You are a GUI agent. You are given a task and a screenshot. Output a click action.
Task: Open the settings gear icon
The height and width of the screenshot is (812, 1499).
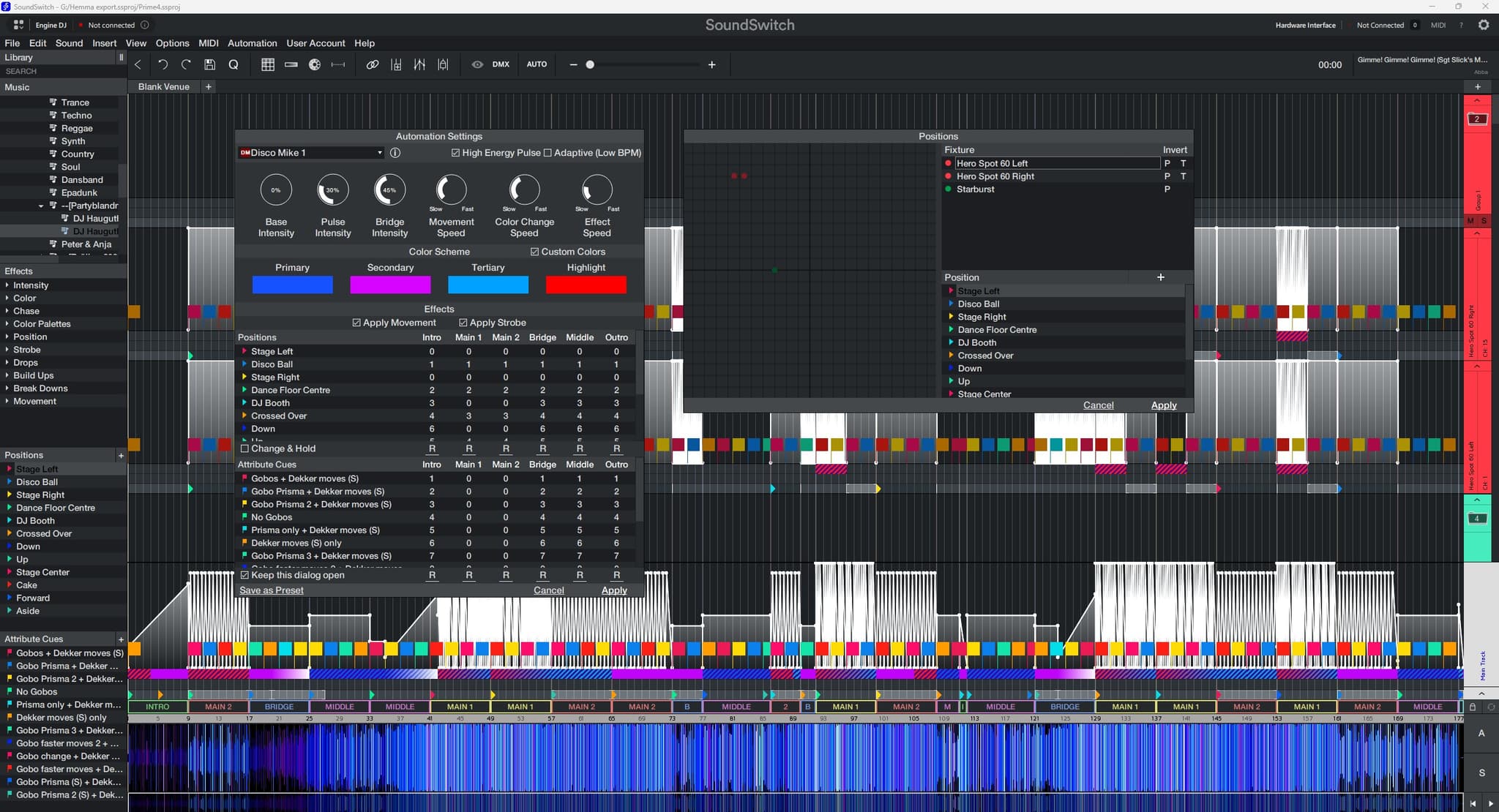tap(1484, 25)
